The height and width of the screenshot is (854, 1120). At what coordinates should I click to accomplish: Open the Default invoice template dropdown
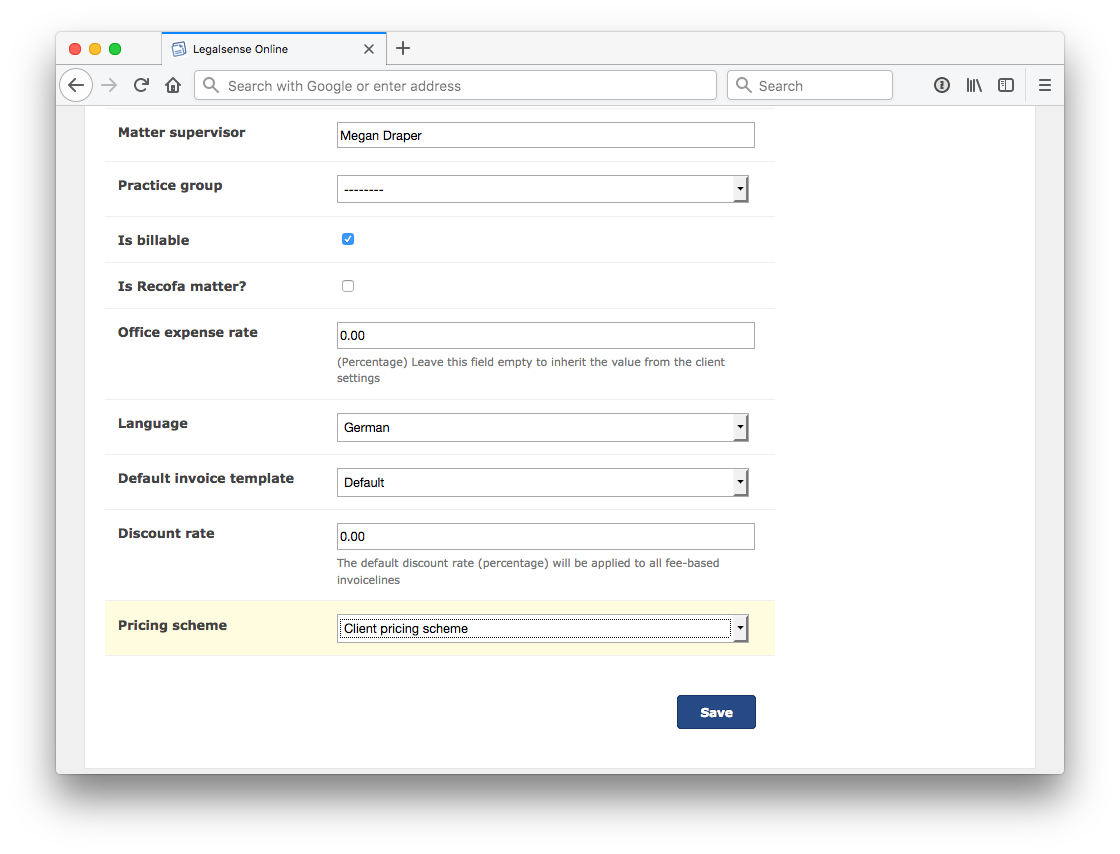[542, 482]
